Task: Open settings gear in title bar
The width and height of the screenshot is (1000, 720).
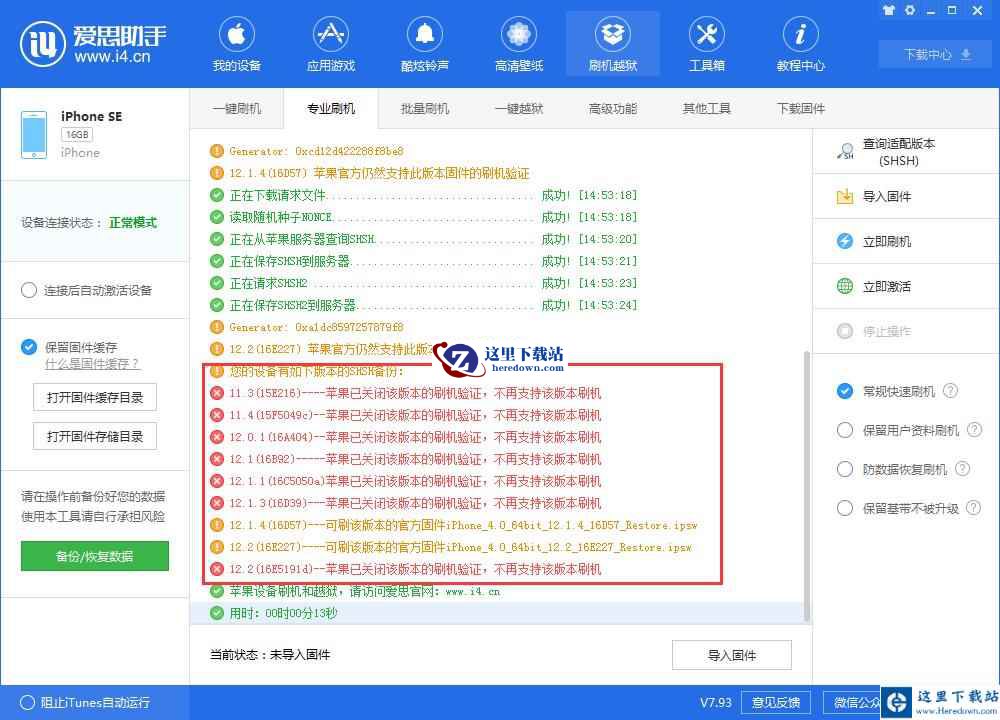Action: coord(910,10)
